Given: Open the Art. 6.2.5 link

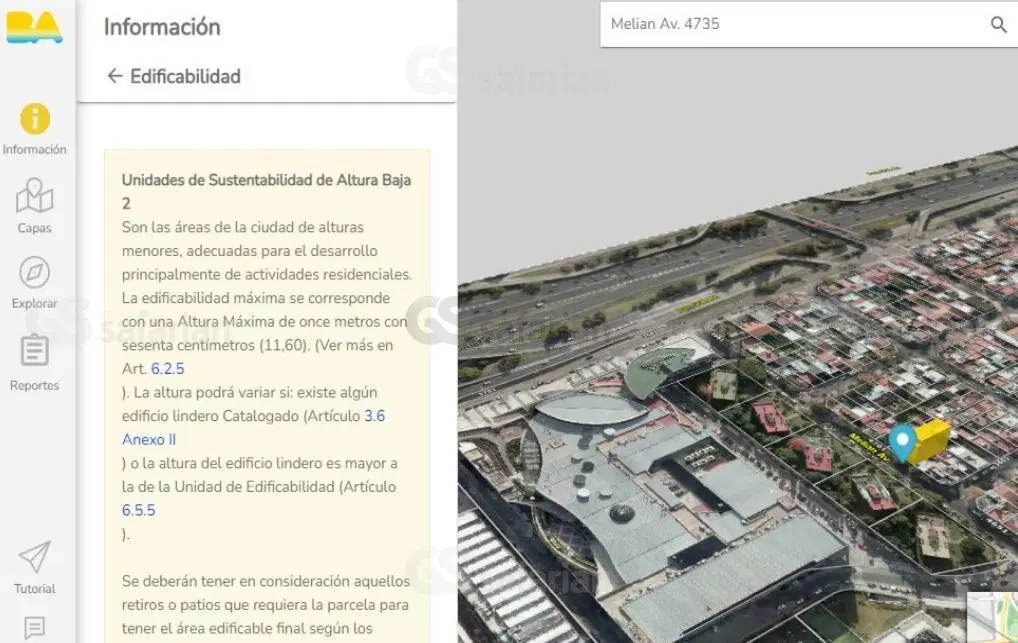Looking at the screenshot, I should coord(168,369).
